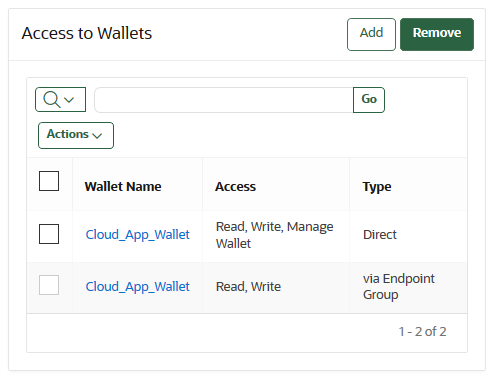Select the 'via Endpoint Group' cell

408,287
